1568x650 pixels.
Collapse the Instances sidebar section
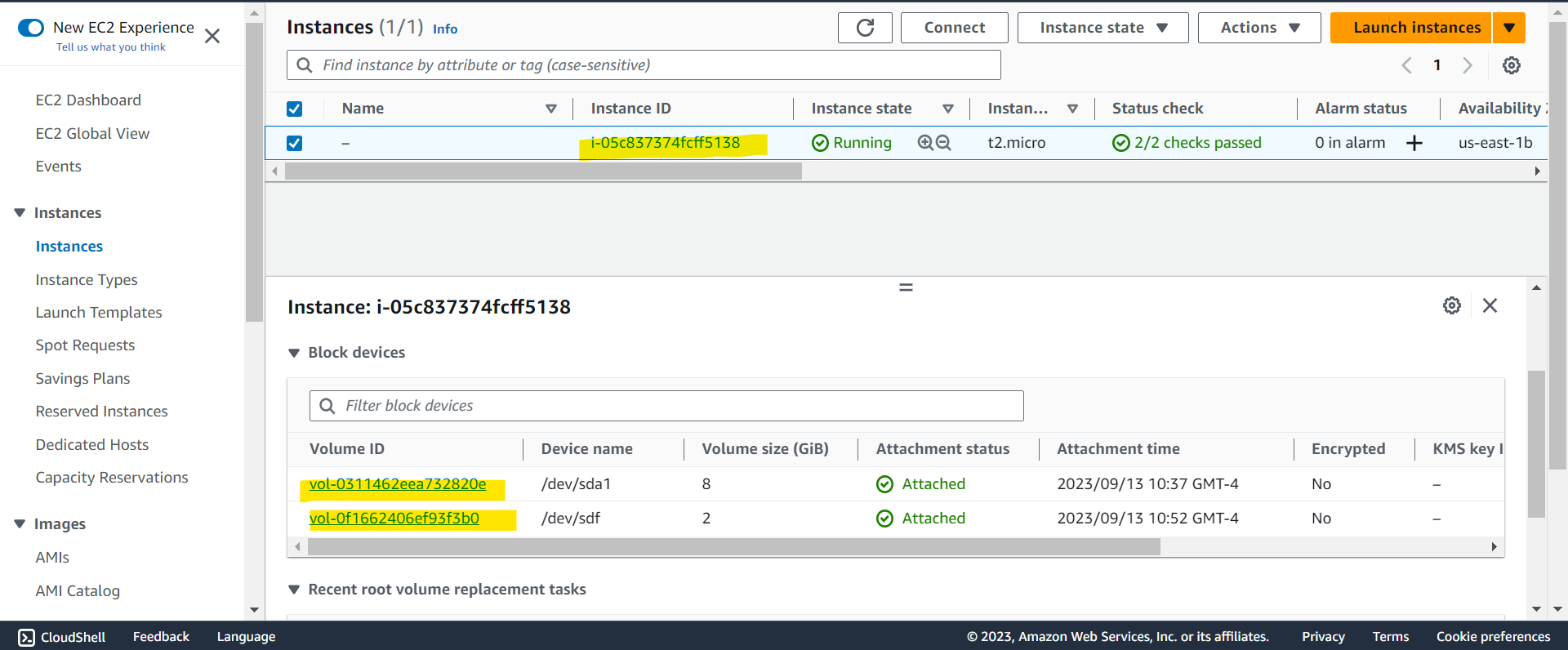point(20,213)
